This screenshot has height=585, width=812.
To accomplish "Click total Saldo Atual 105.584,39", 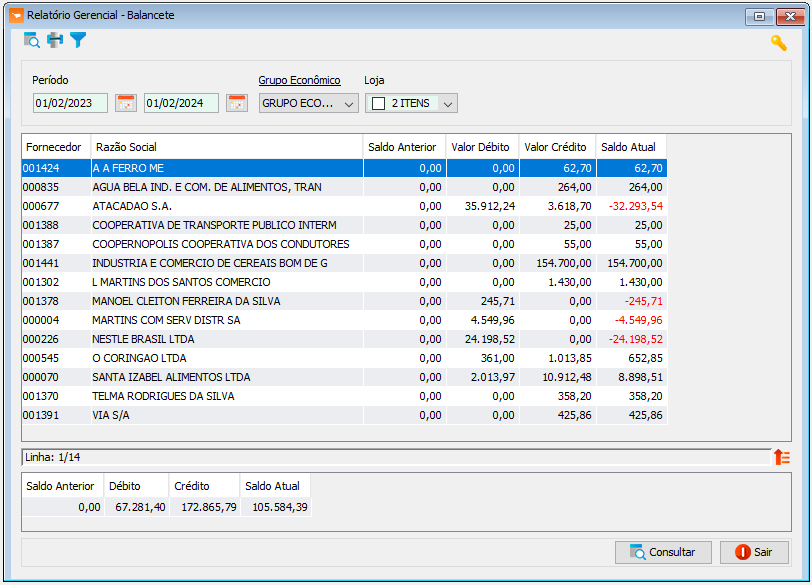I will point(280,507).
